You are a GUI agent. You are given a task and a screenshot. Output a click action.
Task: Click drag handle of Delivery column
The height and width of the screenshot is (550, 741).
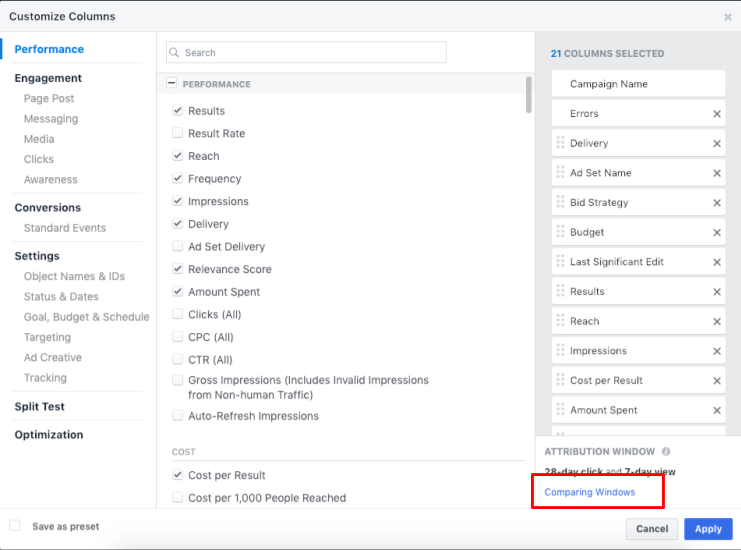click(560, 142)
